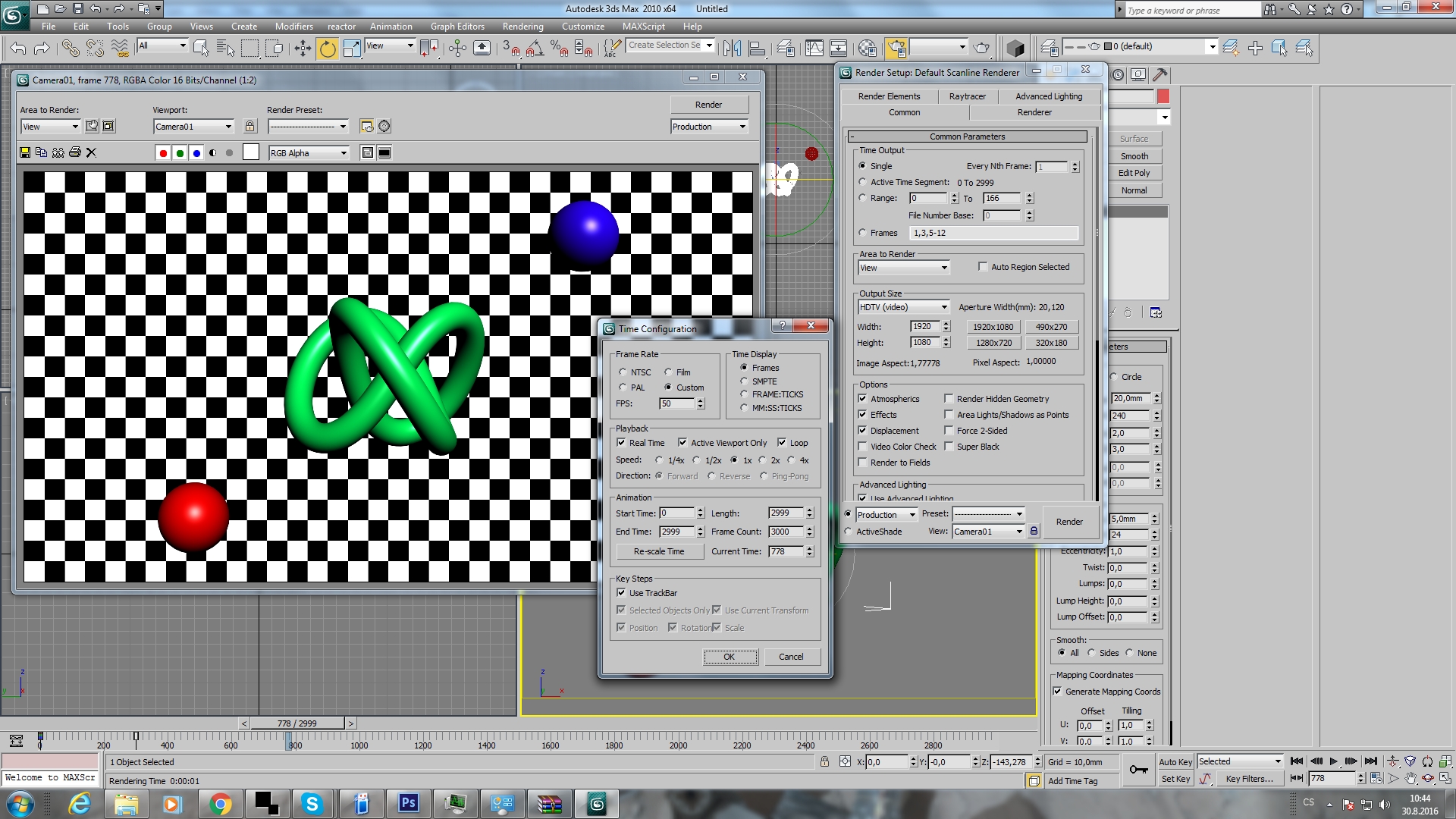Activate the Select Object tool
Viewport: 1456px width, 819px height.
(201, 49)
